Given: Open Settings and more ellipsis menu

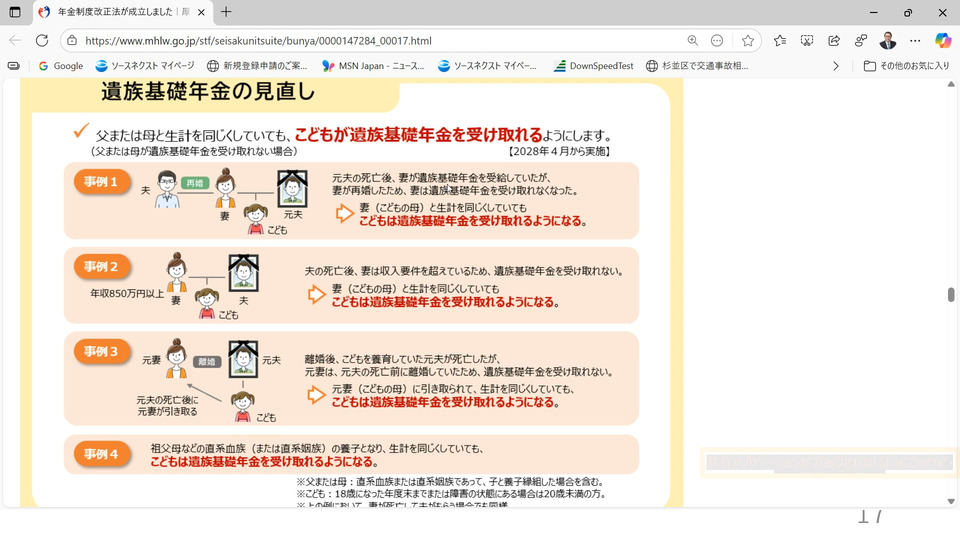Looking at the screenshot, I should tap(915, 40).
